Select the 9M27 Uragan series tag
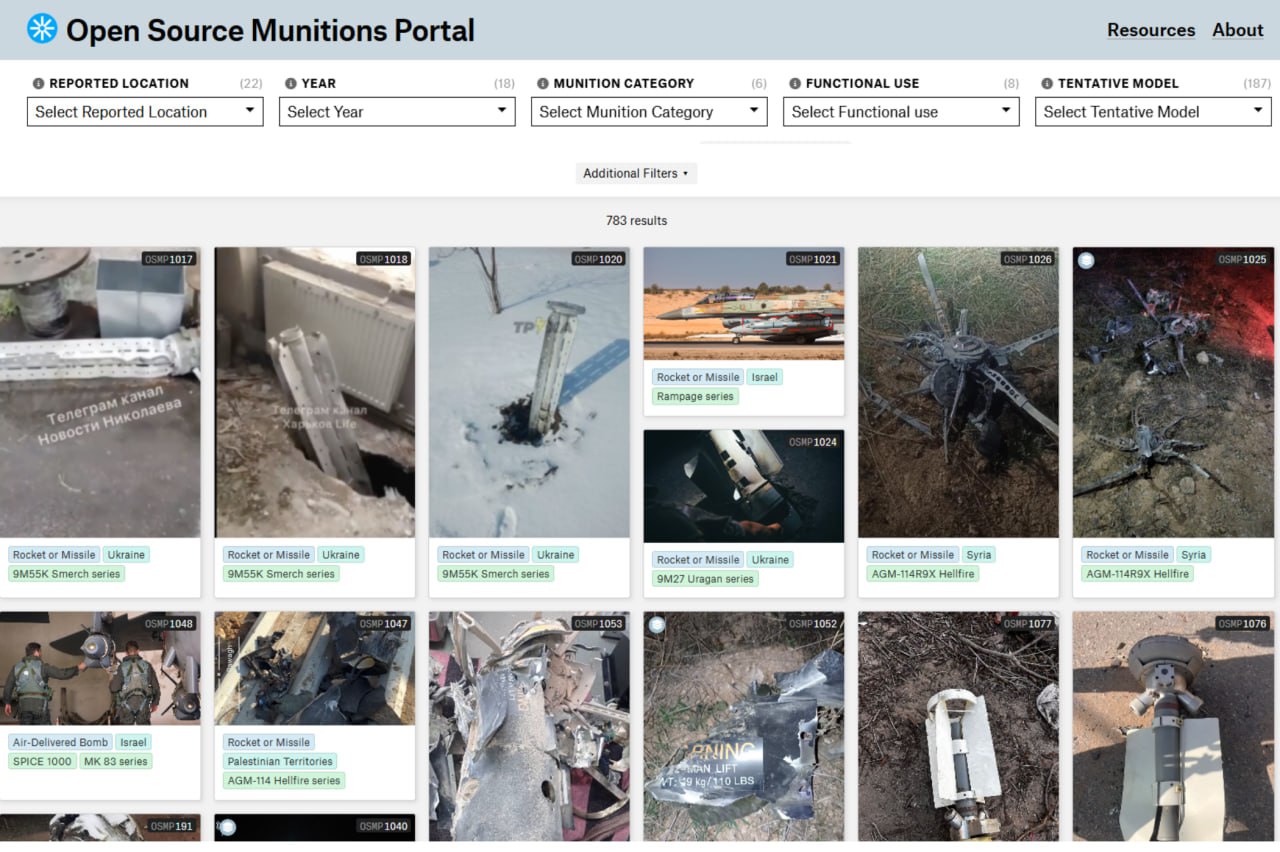This screenshot has width=1280, height=852. click(705, 579)
